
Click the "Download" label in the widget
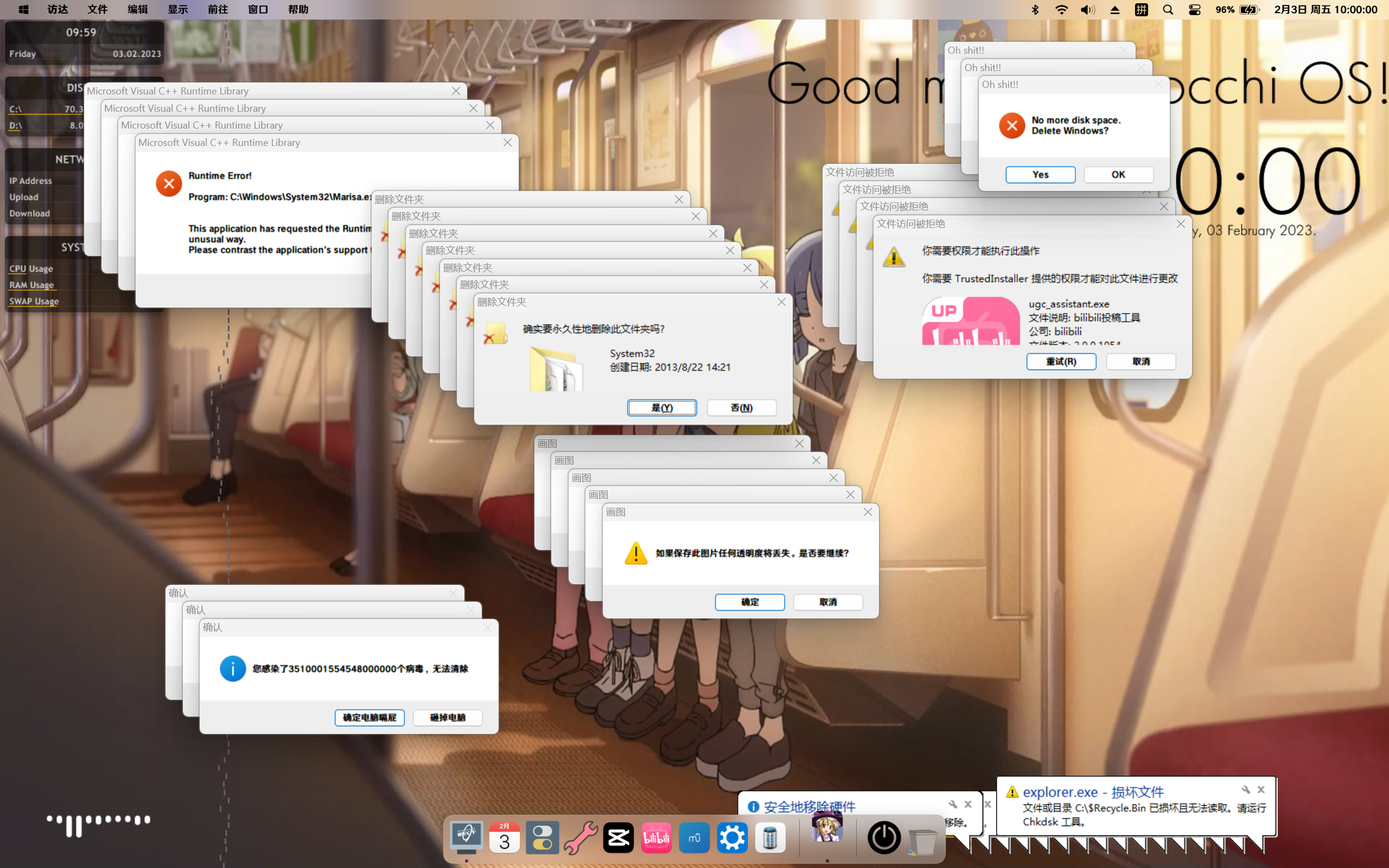[x=29, y=214]
